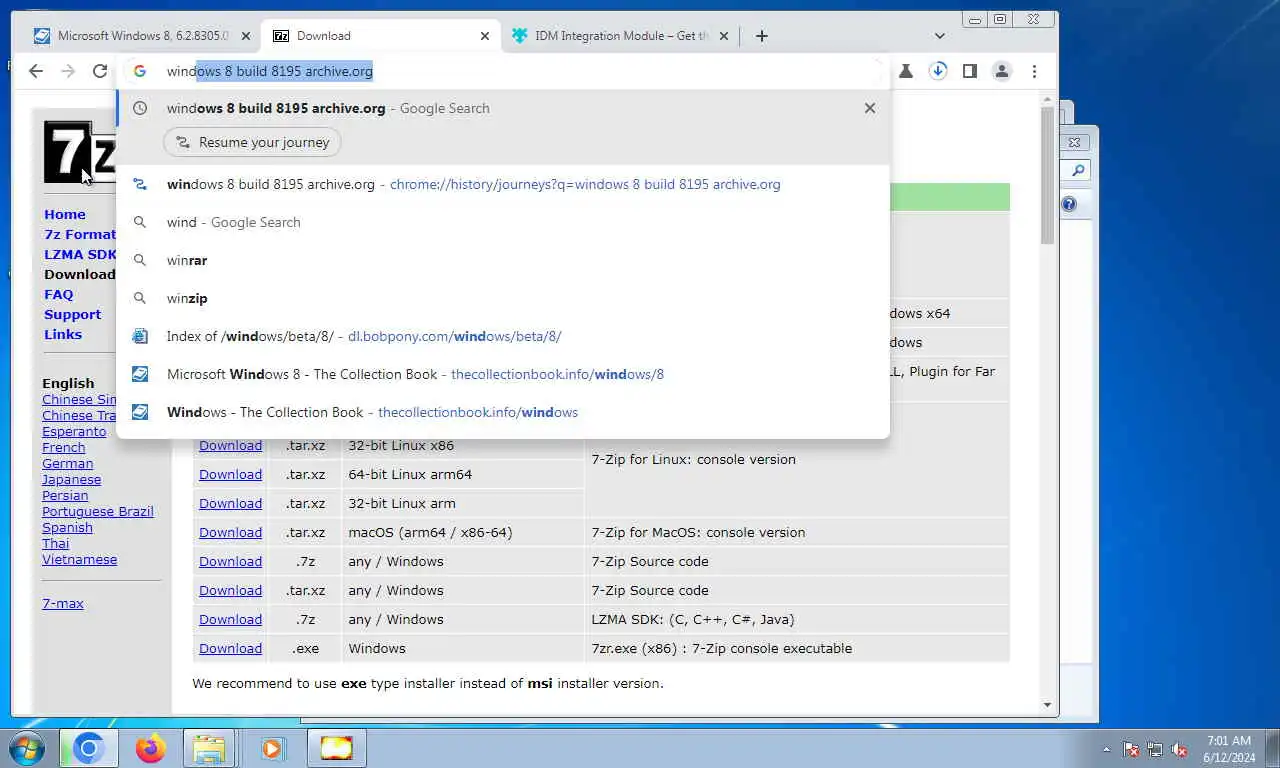The width and height of the screenshot is (1280, 768).
Task: Show the Chrome downloads bubble
Action: click(x=938, y=71)
